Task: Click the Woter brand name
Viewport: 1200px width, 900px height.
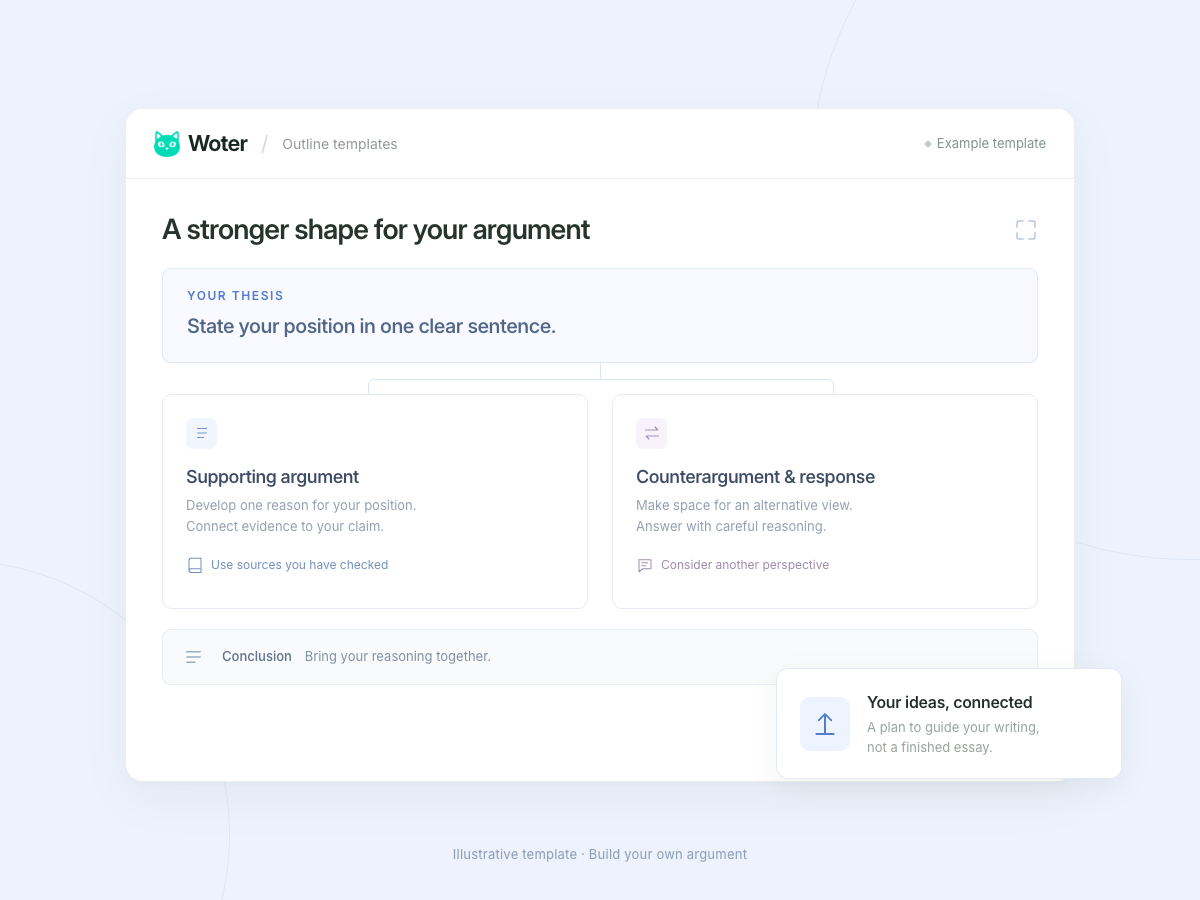Action: coord(218,144)
